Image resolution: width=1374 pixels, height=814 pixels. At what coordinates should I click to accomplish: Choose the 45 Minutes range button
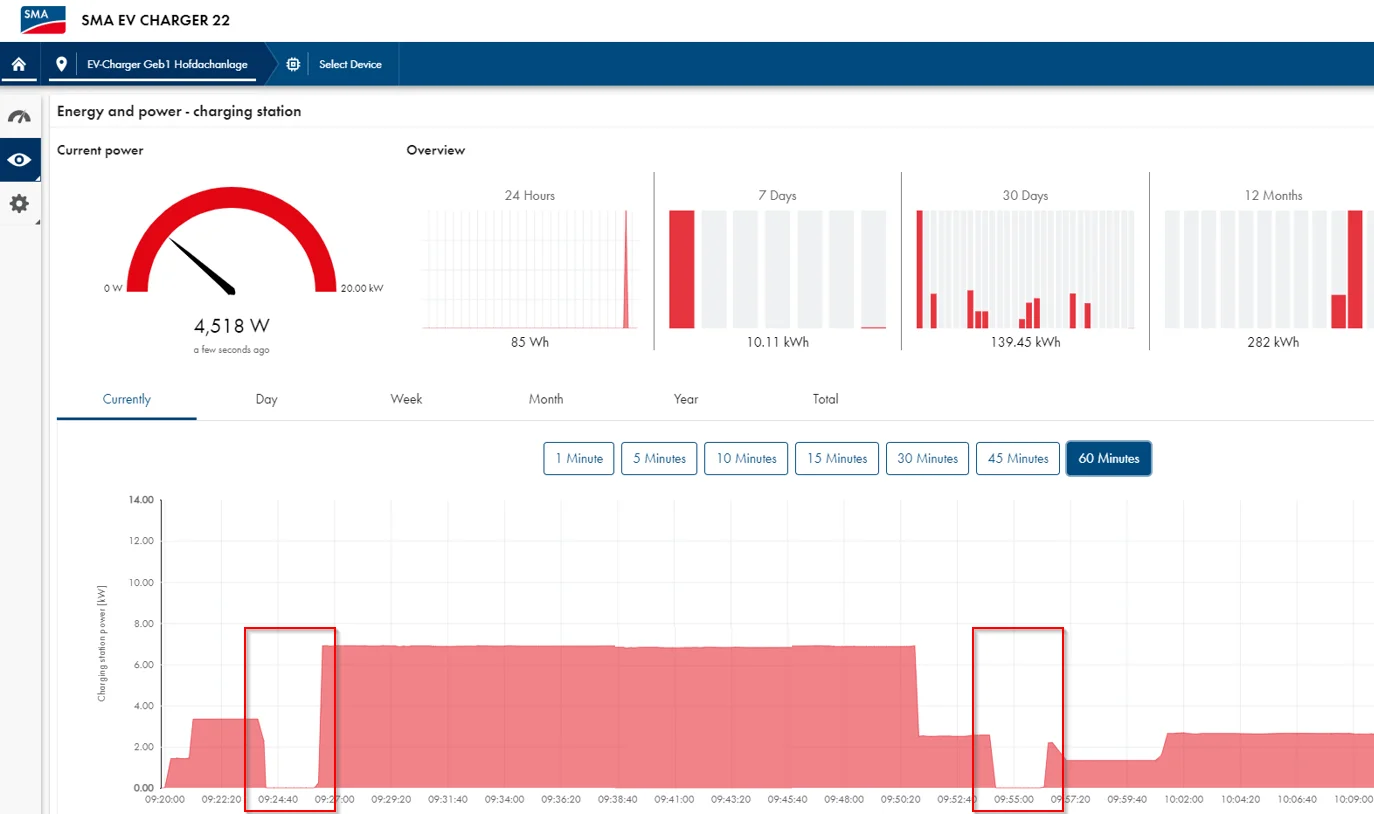pos(1017,459)
